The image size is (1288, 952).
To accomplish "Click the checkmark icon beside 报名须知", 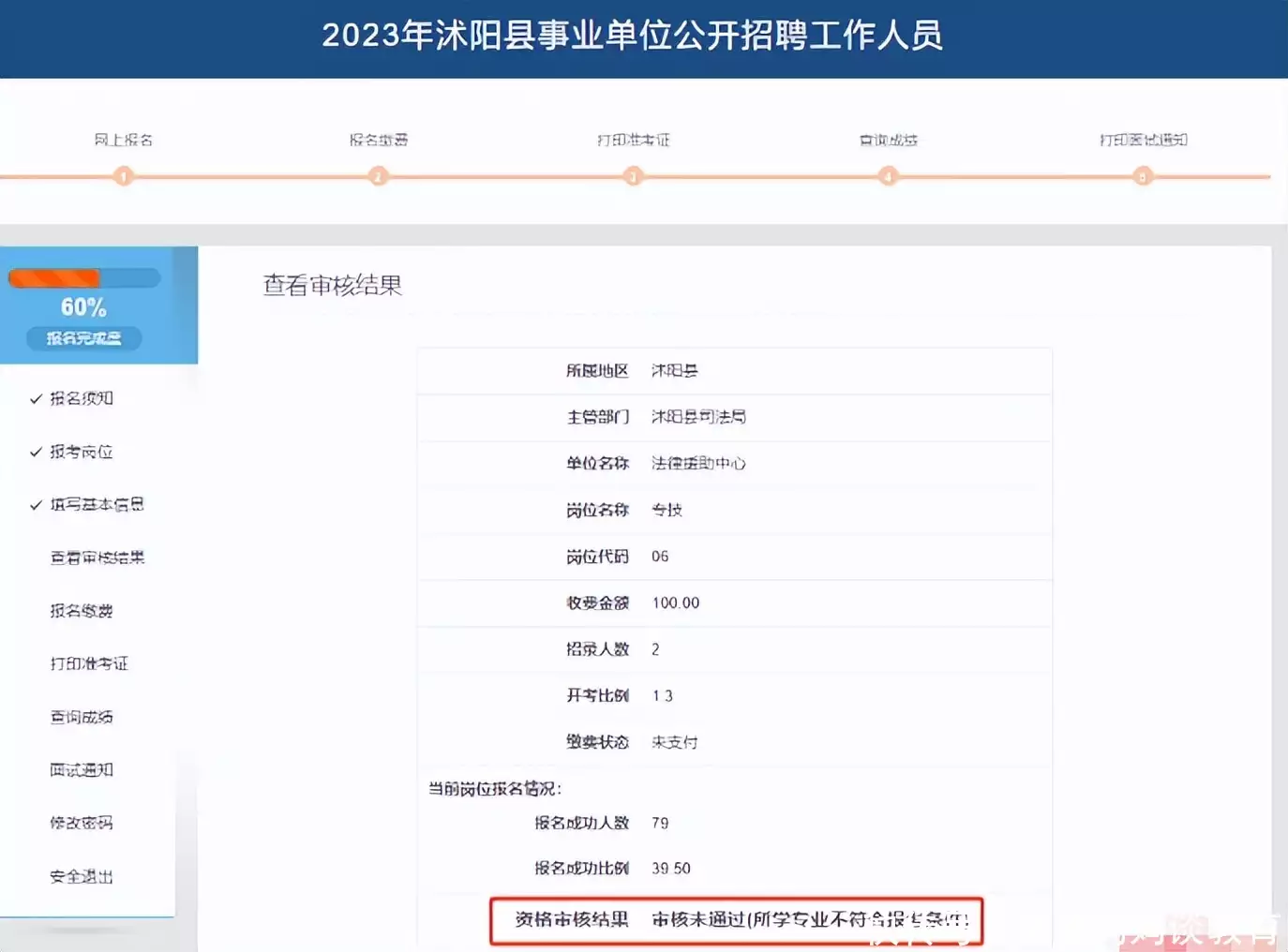I will click(x=36, y=399).
